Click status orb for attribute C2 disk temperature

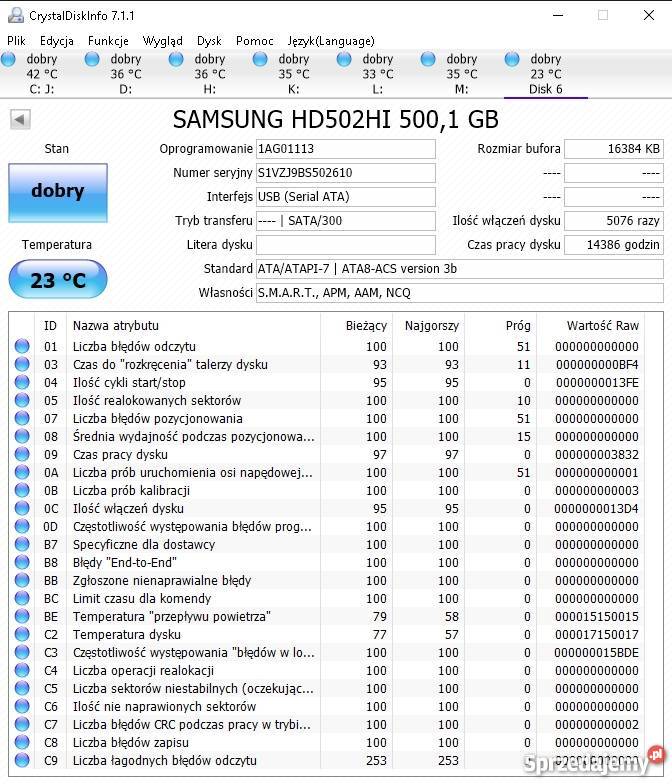coord(22,634)
